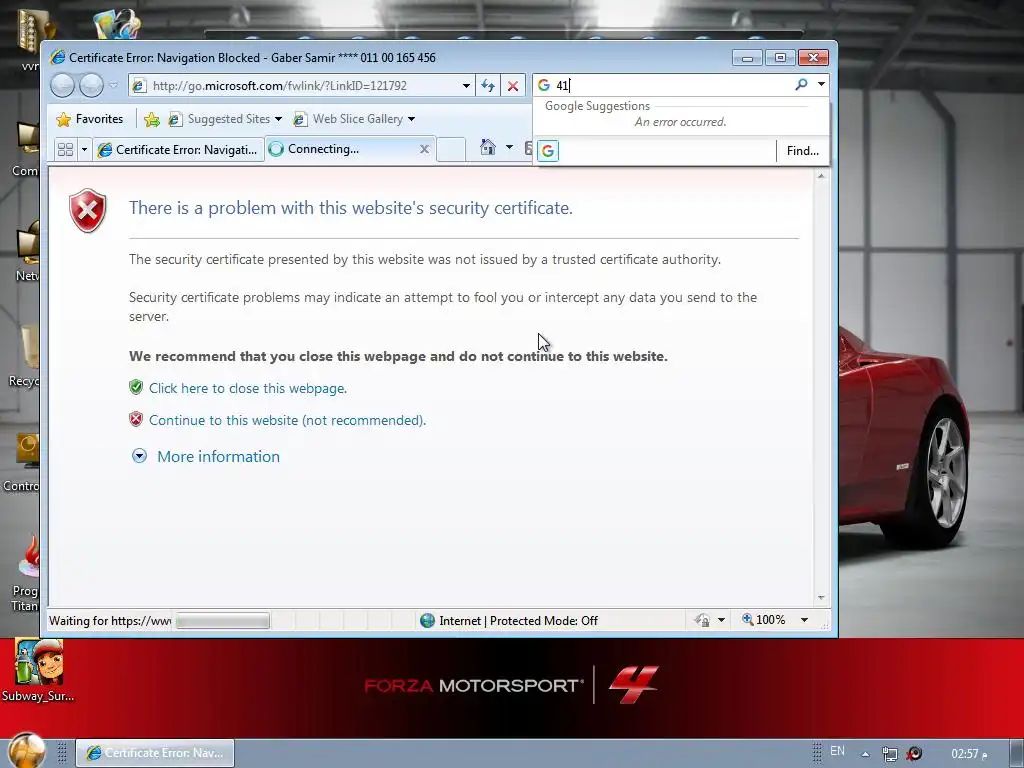The width and height of the screenshot is (1024, 768).
Task: Open the privacy icon dropdown arrow
Action: tap(722, 620)
